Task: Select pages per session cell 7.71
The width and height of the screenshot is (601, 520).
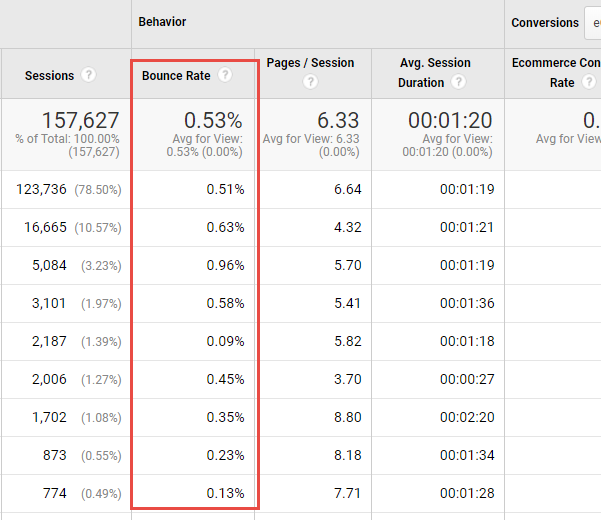Action: 347,493
